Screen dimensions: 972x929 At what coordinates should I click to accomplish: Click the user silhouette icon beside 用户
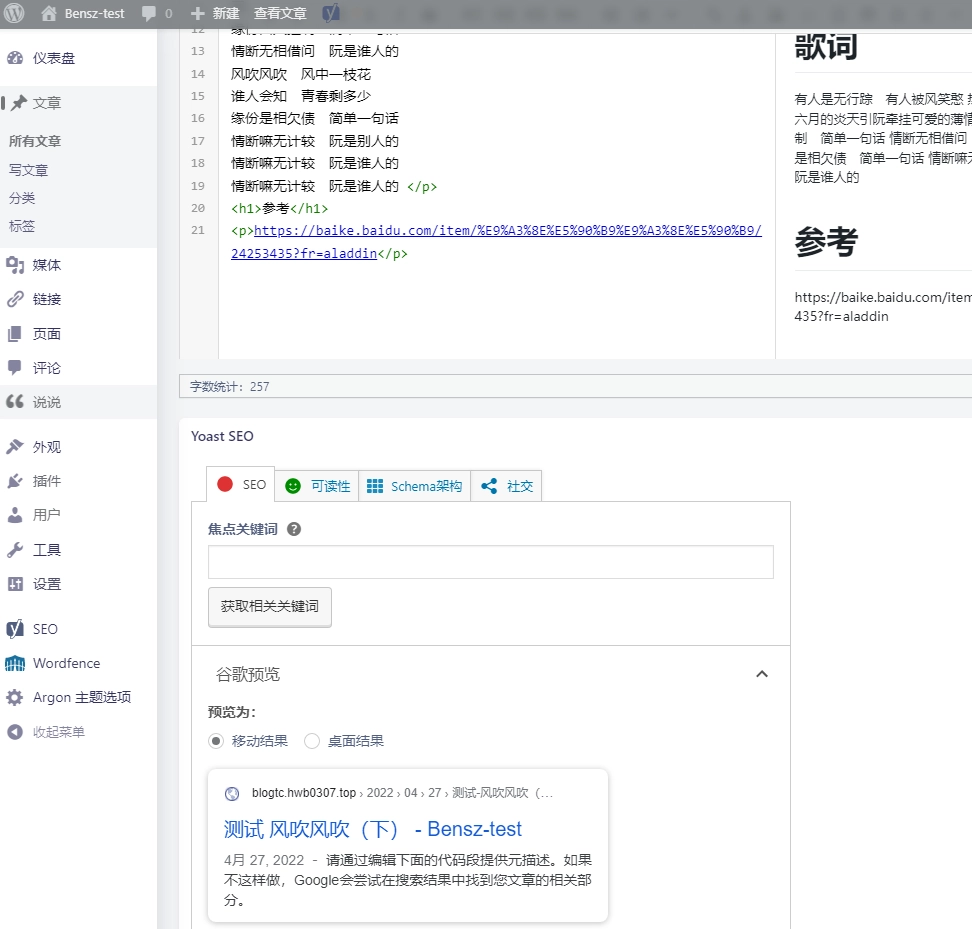(15, 515)
